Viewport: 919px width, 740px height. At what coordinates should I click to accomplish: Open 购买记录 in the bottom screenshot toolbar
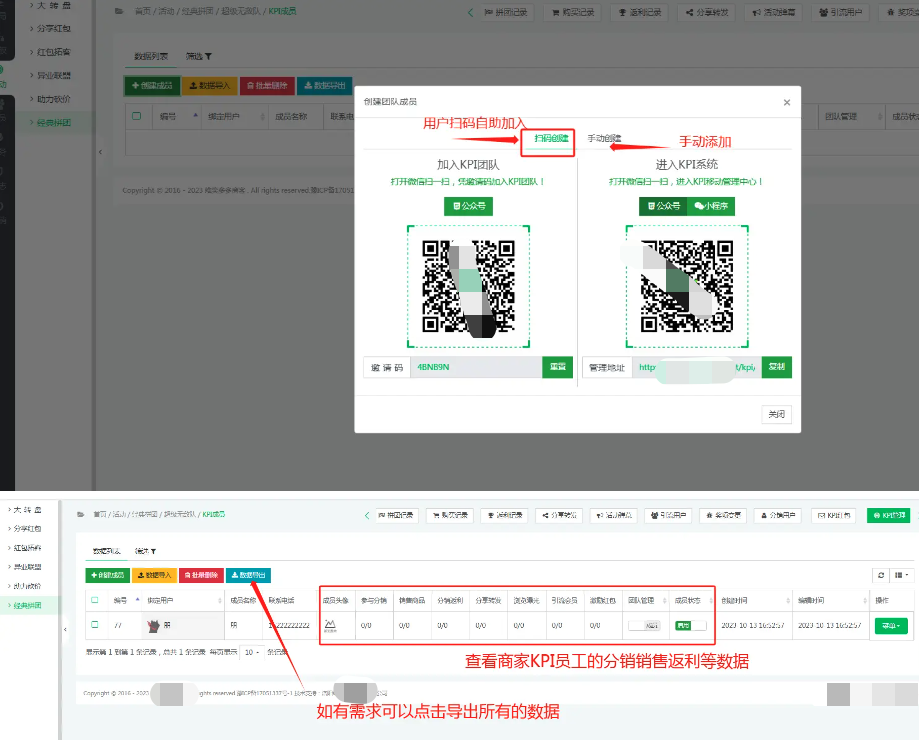451,516
